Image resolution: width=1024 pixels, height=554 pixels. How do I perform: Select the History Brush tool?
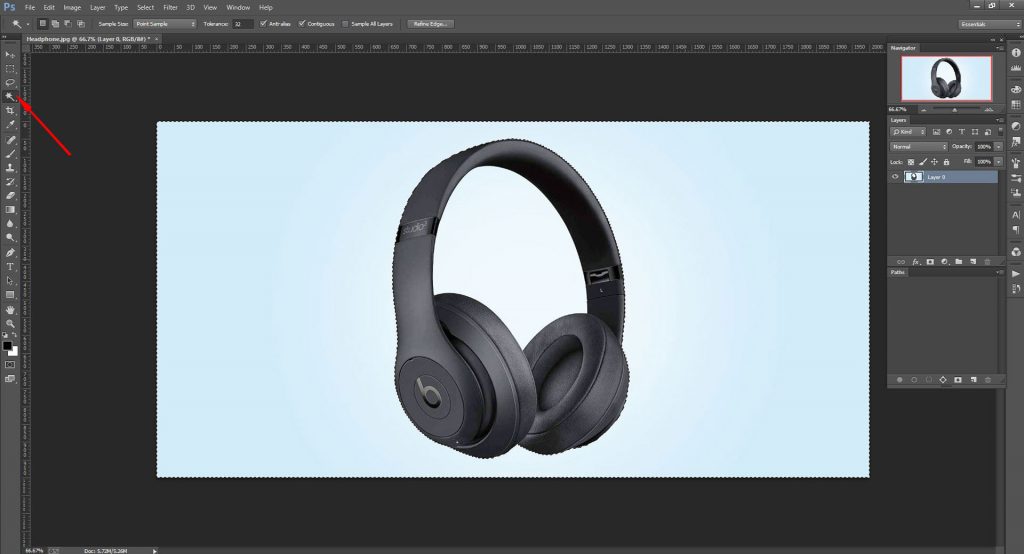point(10,182)
